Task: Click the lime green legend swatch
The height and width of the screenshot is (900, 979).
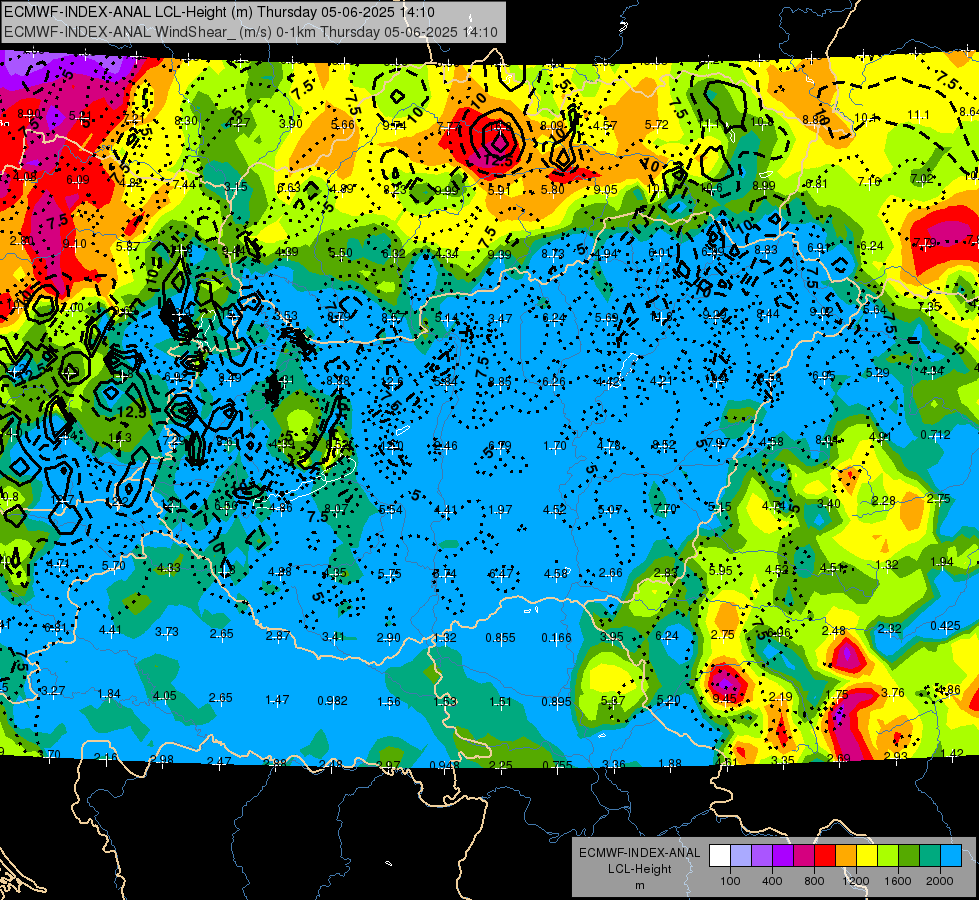Action: (888, 855)
